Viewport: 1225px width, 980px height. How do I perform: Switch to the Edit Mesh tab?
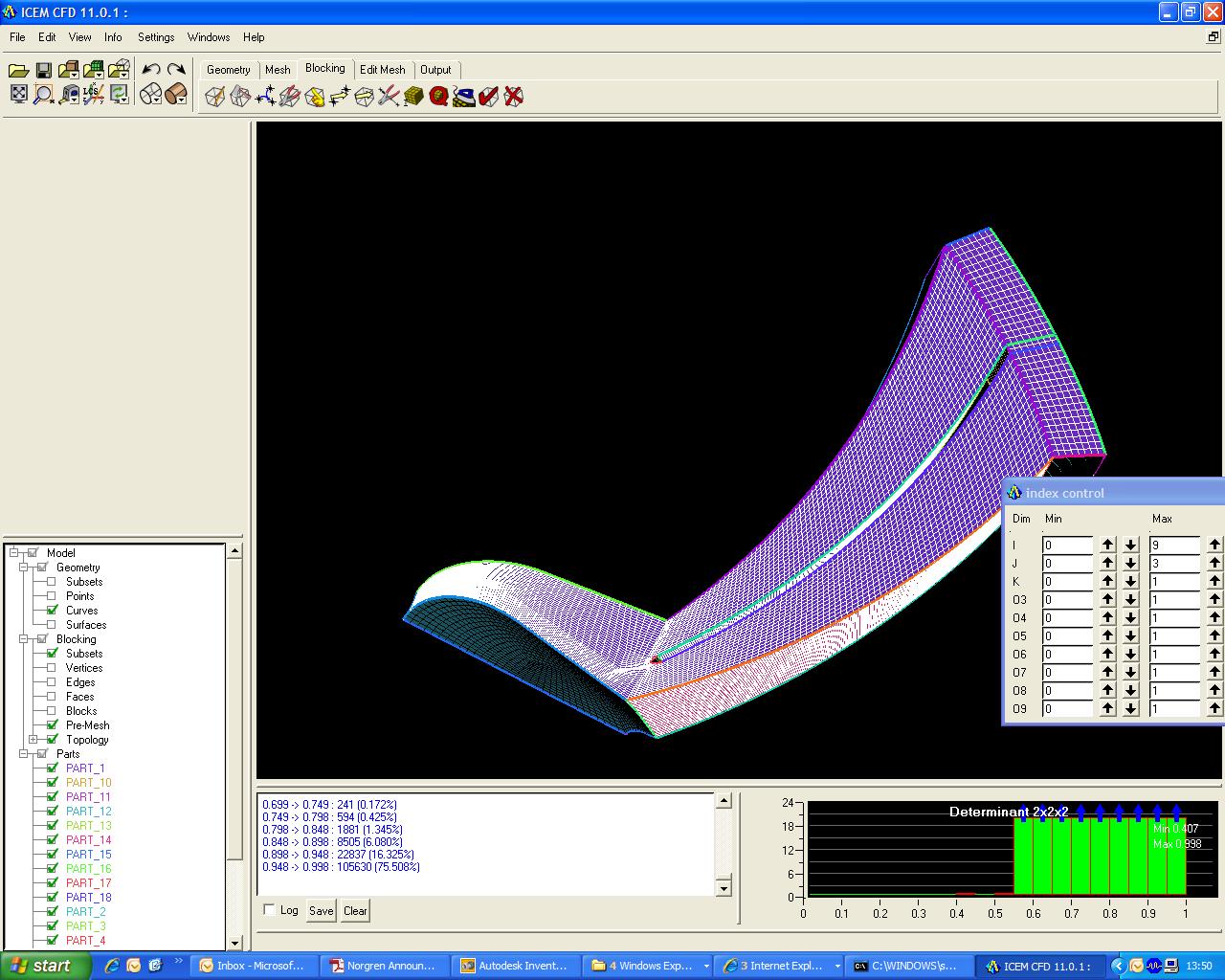[382, 70]
